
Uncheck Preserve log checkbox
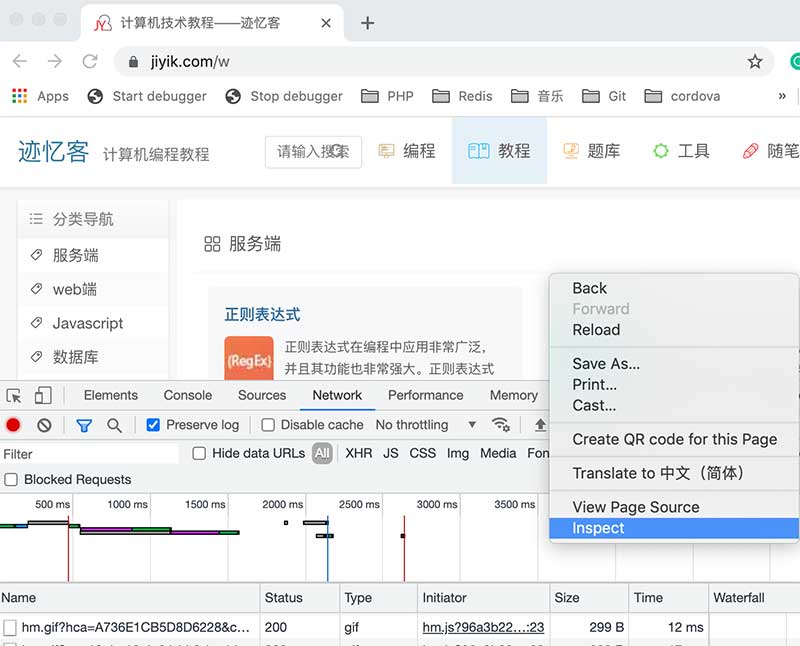[153, 425]
